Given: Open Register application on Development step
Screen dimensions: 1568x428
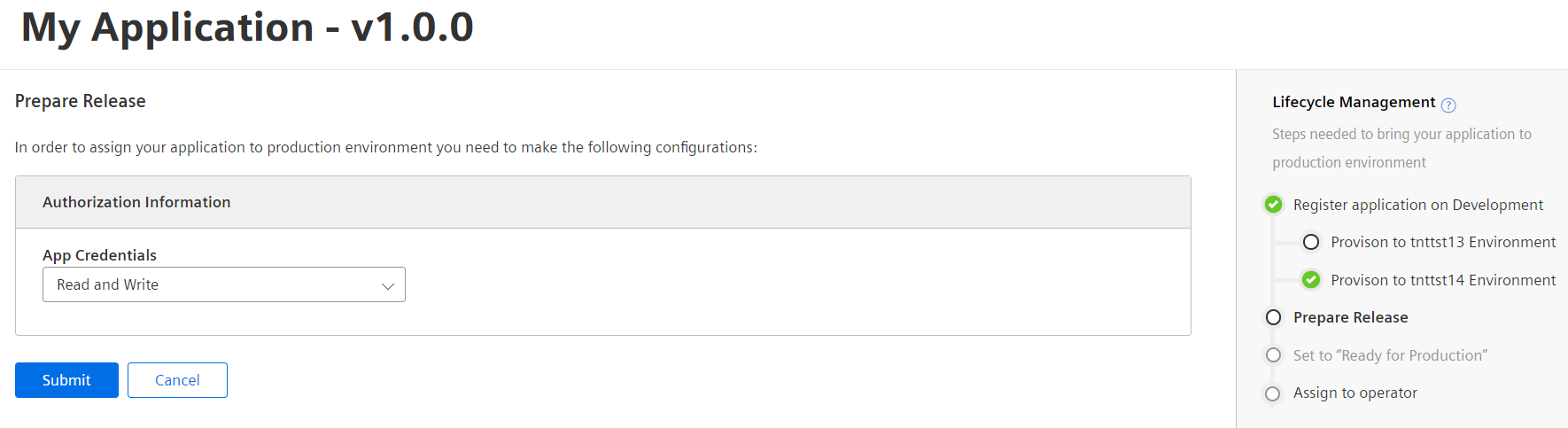Looking at the screenshot, I should [x=1418, y=205].
